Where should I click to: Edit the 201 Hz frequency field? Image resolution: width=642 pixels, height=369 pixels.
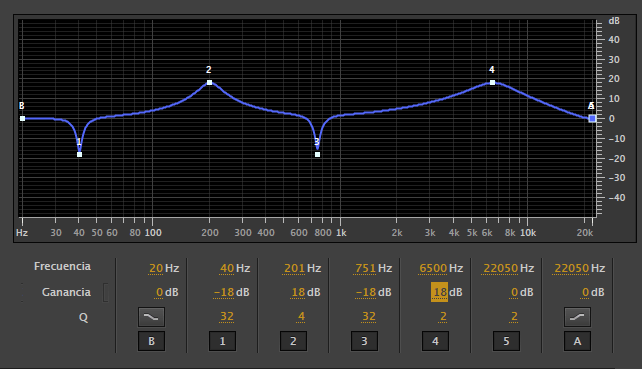click(x=294, y=268)
